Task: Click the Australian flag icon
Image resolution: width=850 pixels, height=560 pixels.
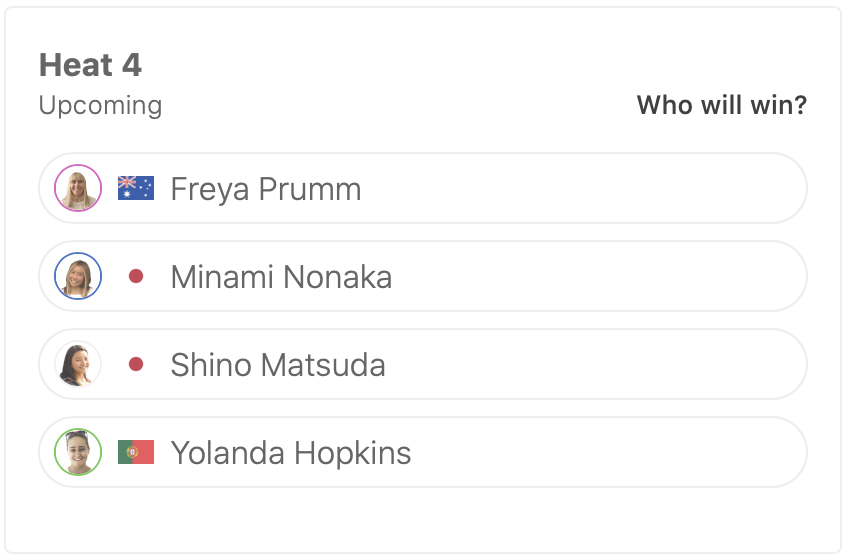Action: tap(136, 188)
